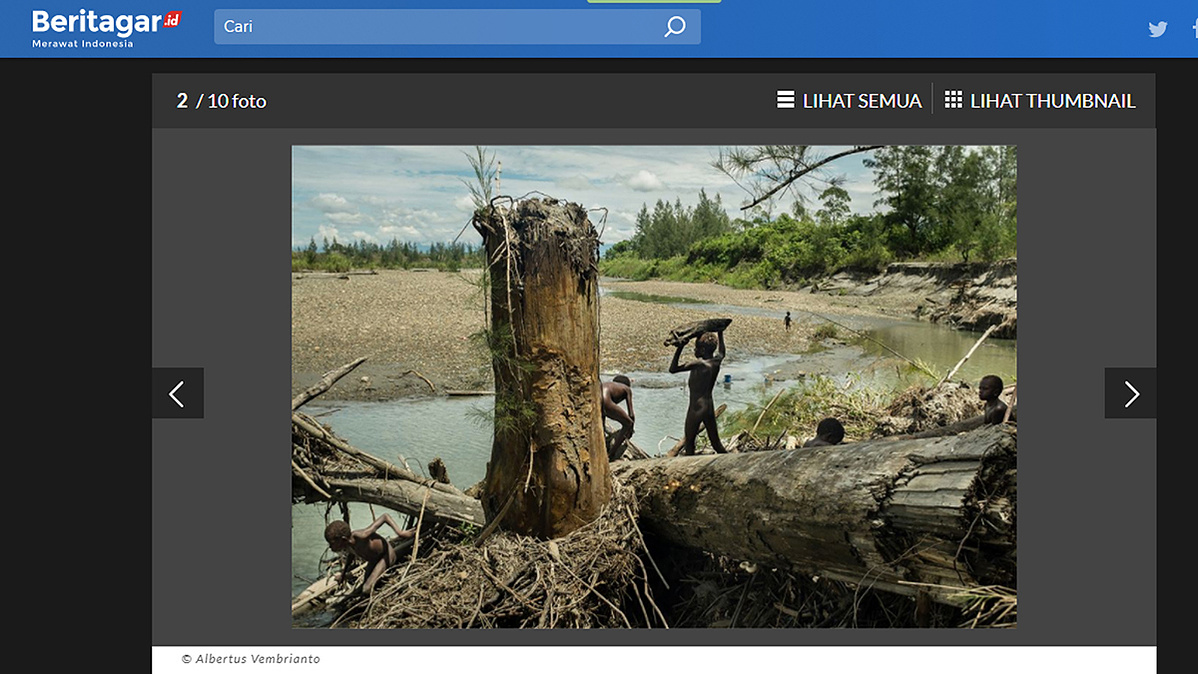Click the list icon beside LIHAT SEMUA

[785, 99]
